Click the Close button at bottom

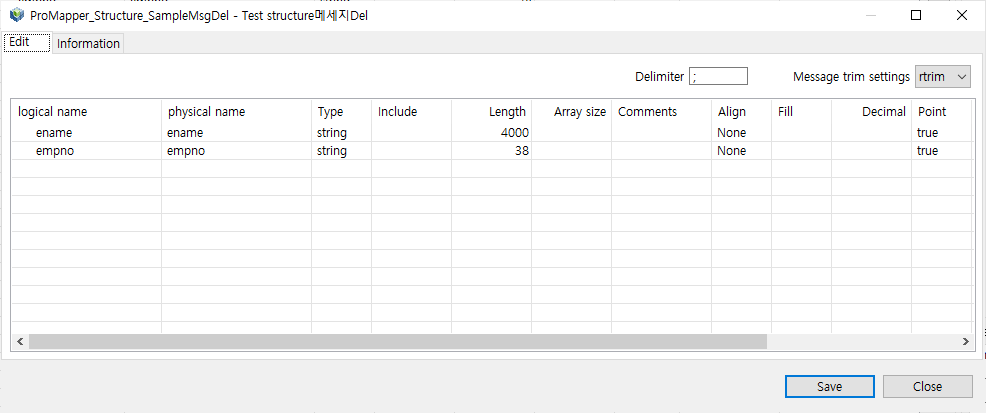[x=927, y=386]
